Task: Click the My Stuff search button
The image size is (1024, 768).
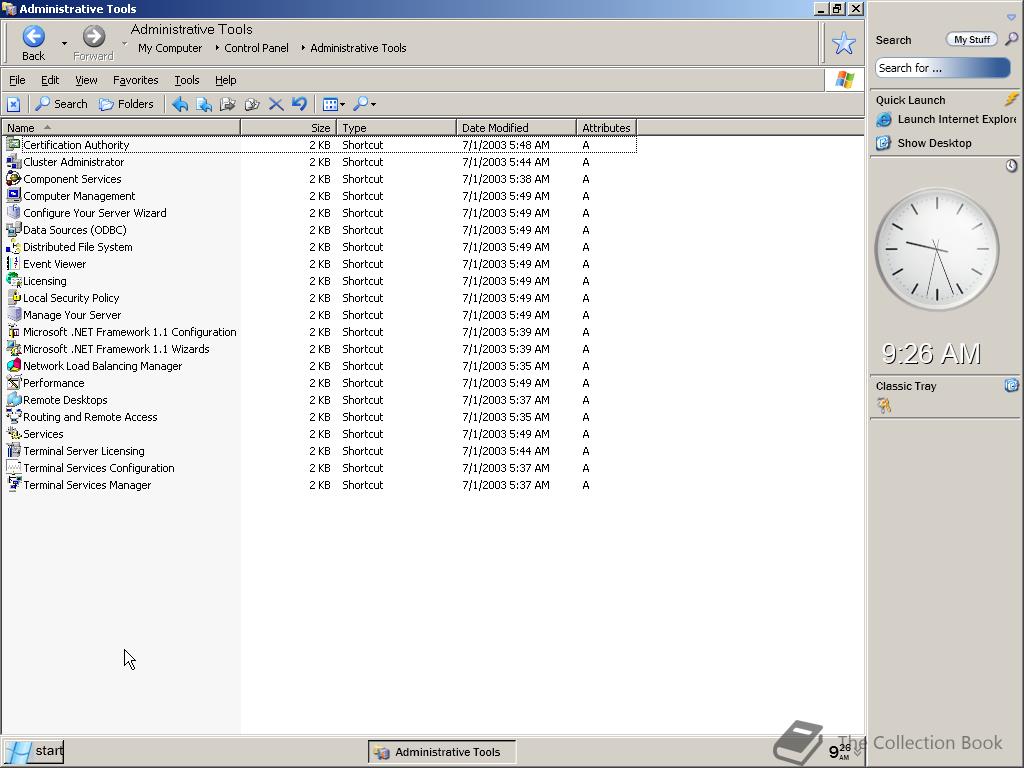Action: coord(971,39)
